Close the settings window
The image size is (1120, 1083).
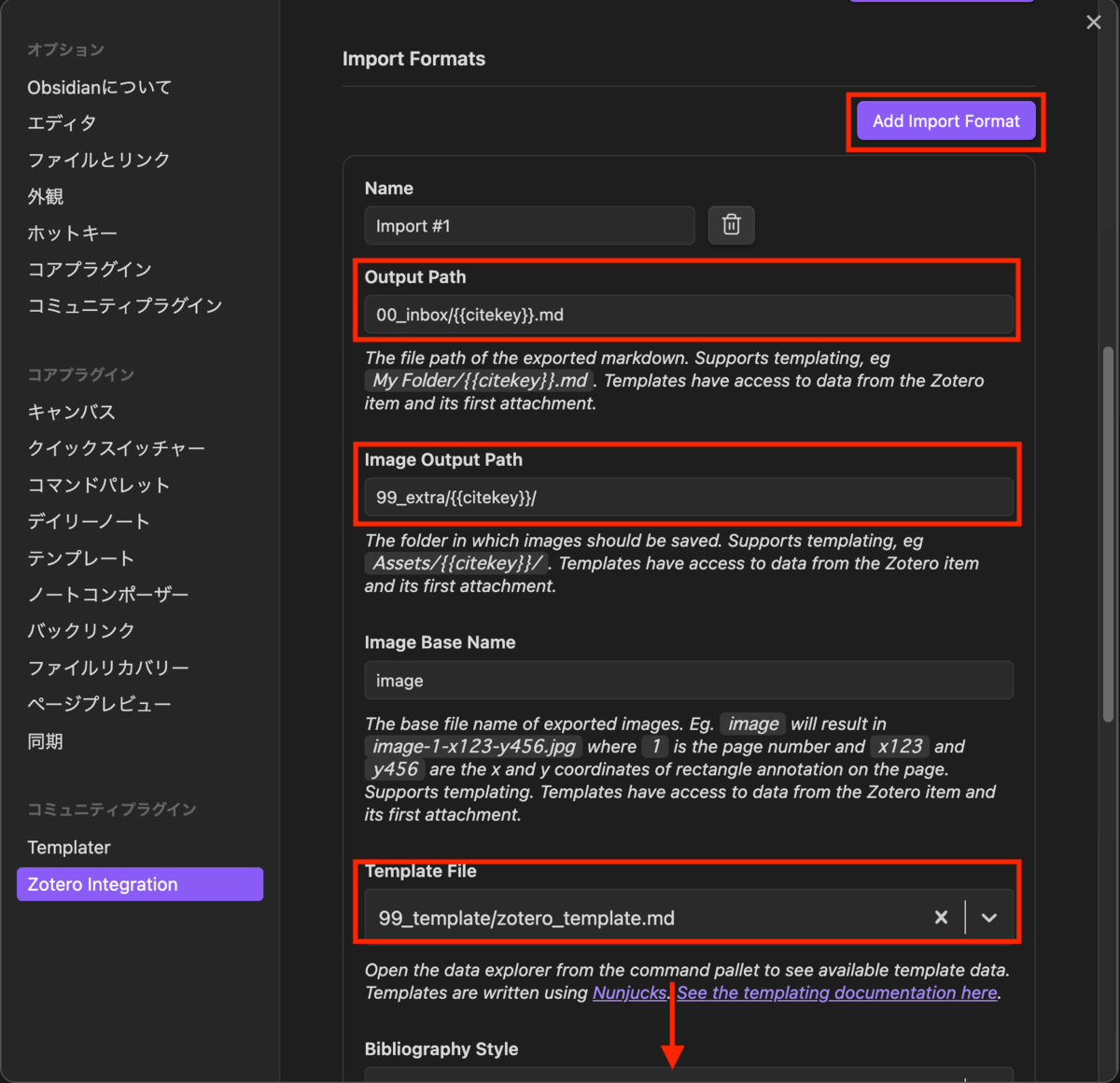point(1093,21)
